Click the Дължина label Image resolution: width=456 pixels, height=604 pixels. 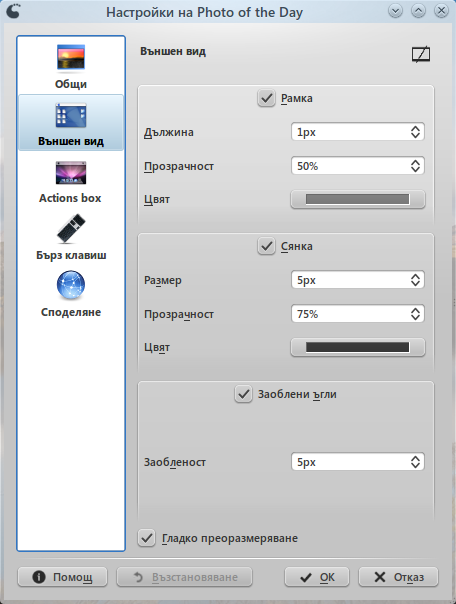pos(169,132)
